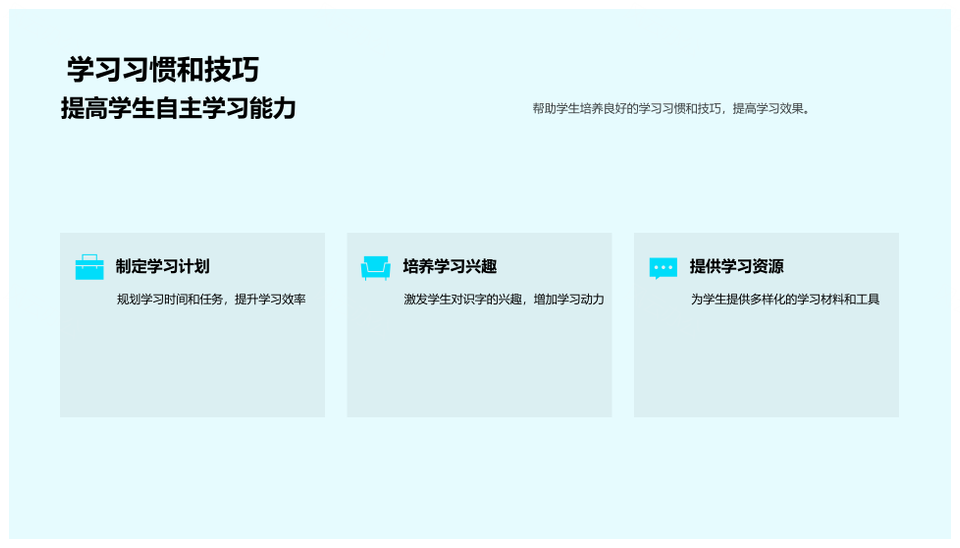Viewport: 960px width, 548px height.
Task: Click the gap between first and second cards
Action: click(x=336, y=325)
